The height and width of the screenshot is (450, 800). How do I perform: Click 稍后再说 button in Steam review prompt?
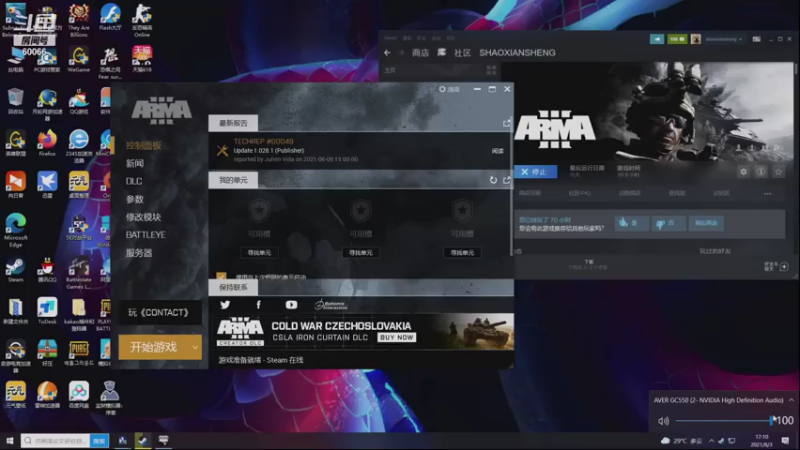706,223
